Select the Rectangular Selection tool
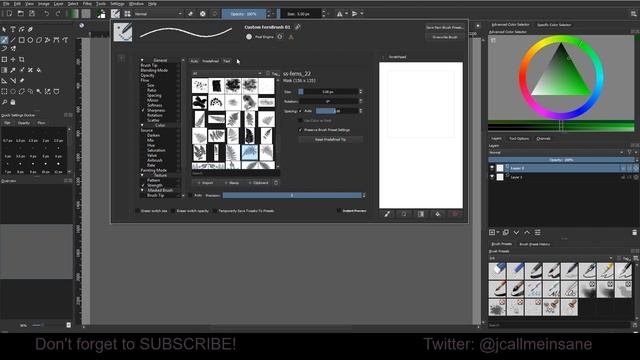This screenshot has height=360, width=640. click(x=4, y=91)
